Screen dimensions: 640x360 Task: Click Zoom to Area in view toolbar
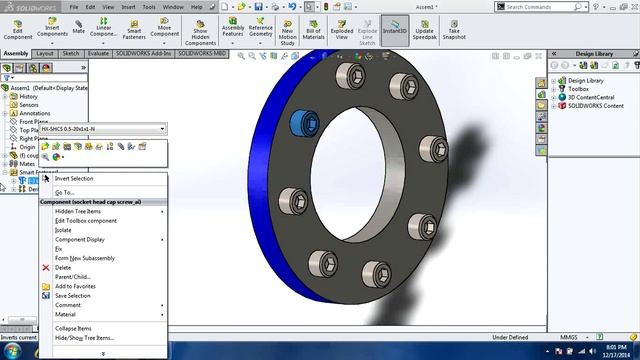point(252,56)
